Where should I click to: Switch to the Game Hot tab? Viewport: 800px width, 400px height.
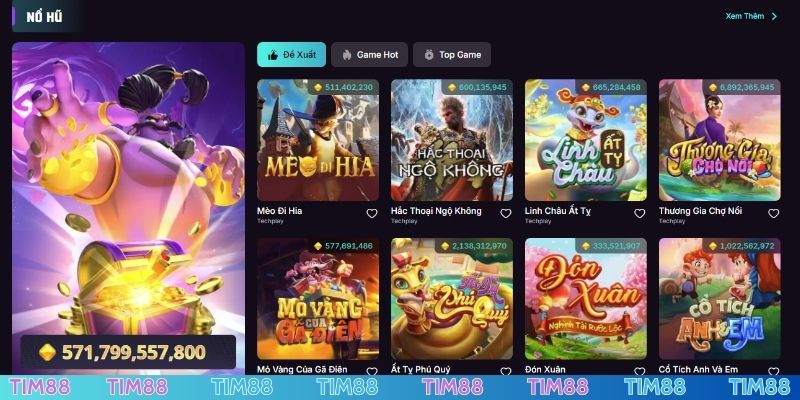coord(369,55)
